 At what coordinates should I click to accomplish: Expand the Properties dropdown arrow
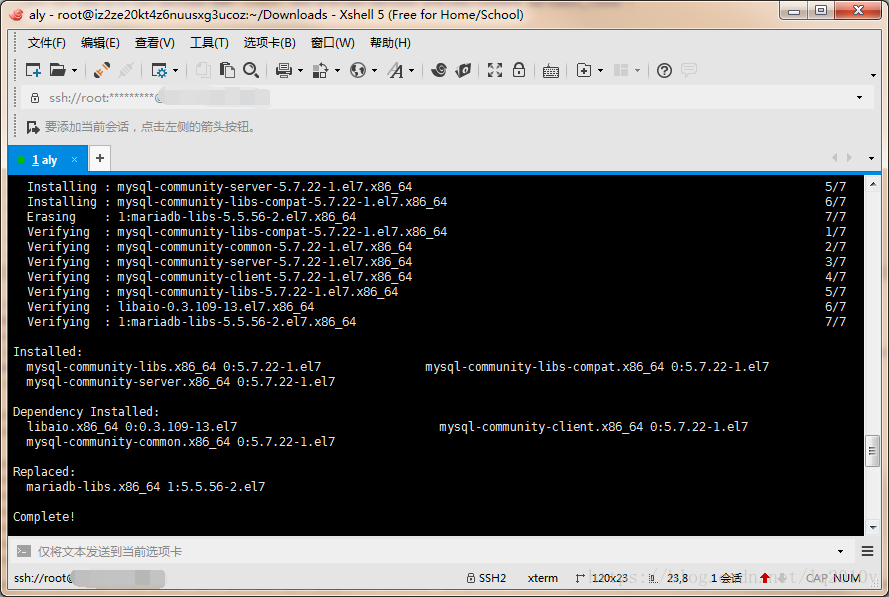coord(175,70)
